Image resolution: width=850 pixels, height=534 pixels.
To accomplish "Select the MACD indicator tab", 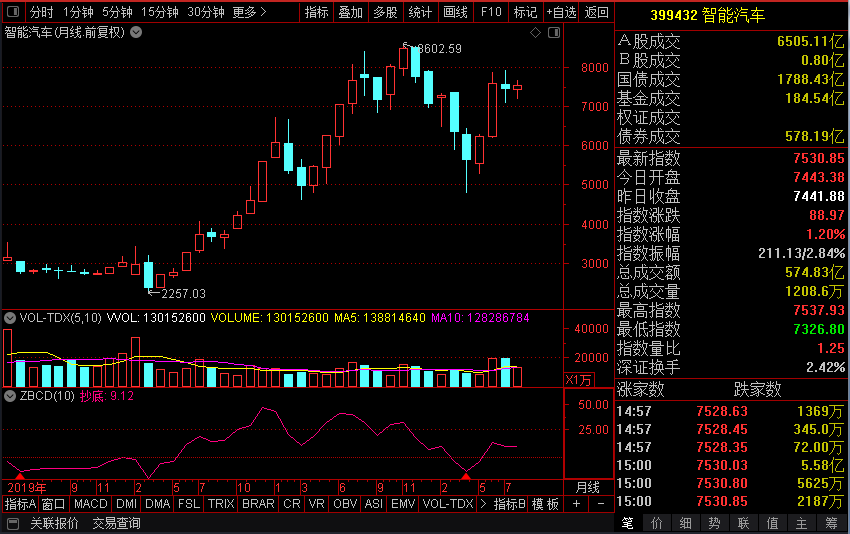I will point(90,504).
